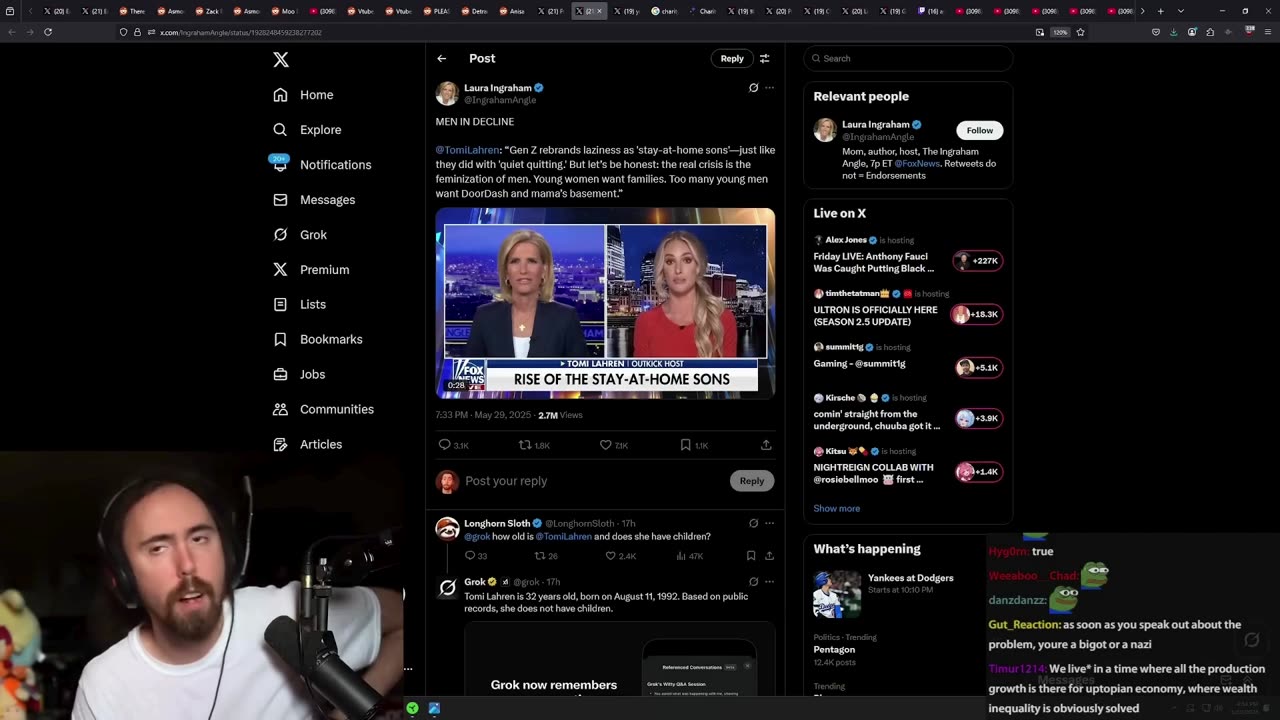Bookmark the page with the star icon

pyautogui.click(x=1080, y=32)
